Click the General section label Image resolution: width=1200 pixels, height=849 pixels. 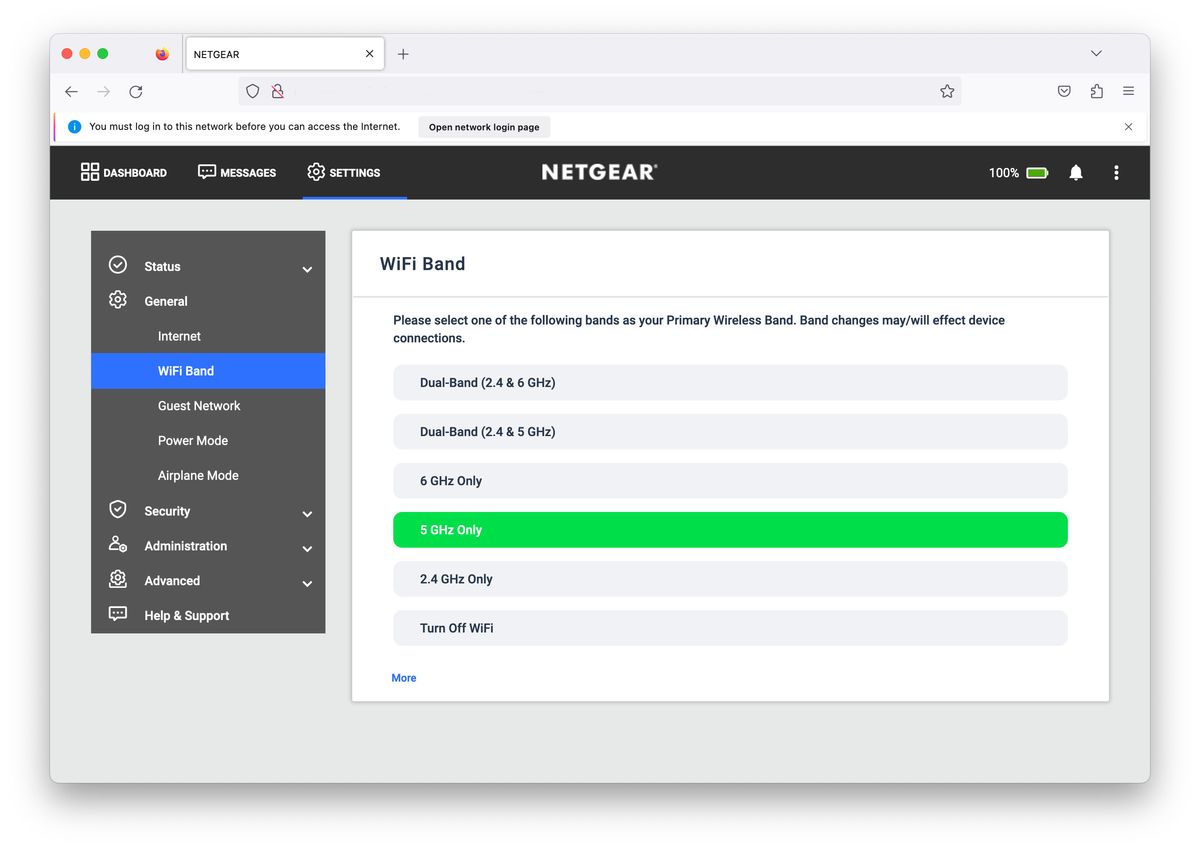[166, 301]
